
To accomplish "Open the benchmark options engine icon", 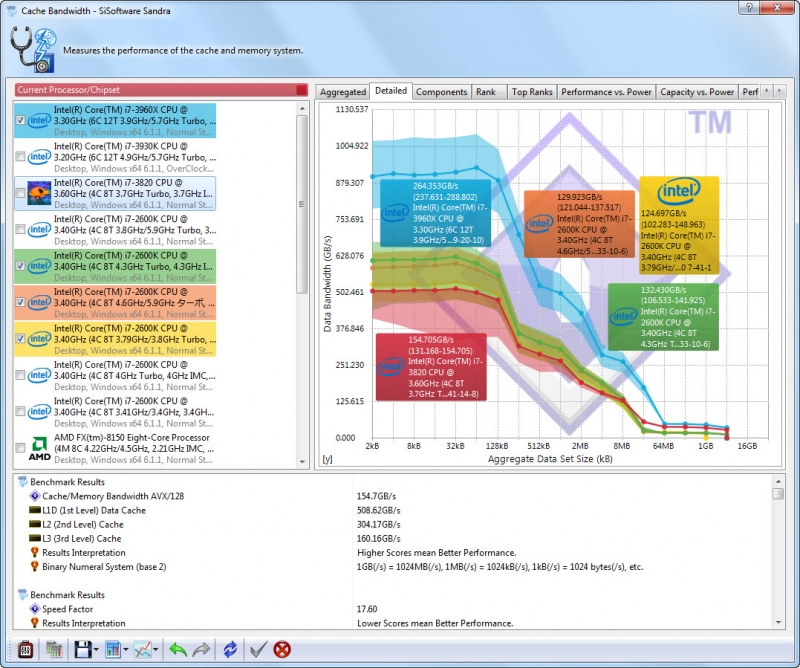I will coord(25,650).
